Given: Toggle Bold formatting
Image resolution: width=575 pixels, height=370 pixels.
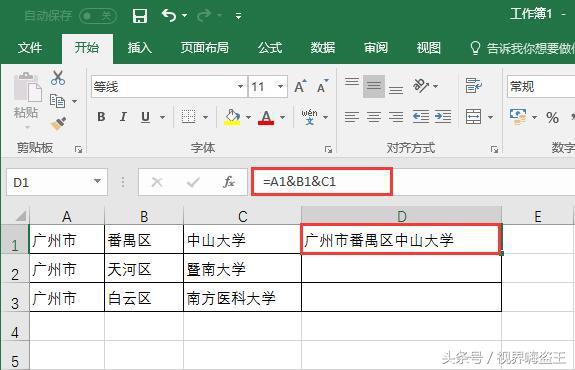Looking at the screenshot, I should (101, 117).
